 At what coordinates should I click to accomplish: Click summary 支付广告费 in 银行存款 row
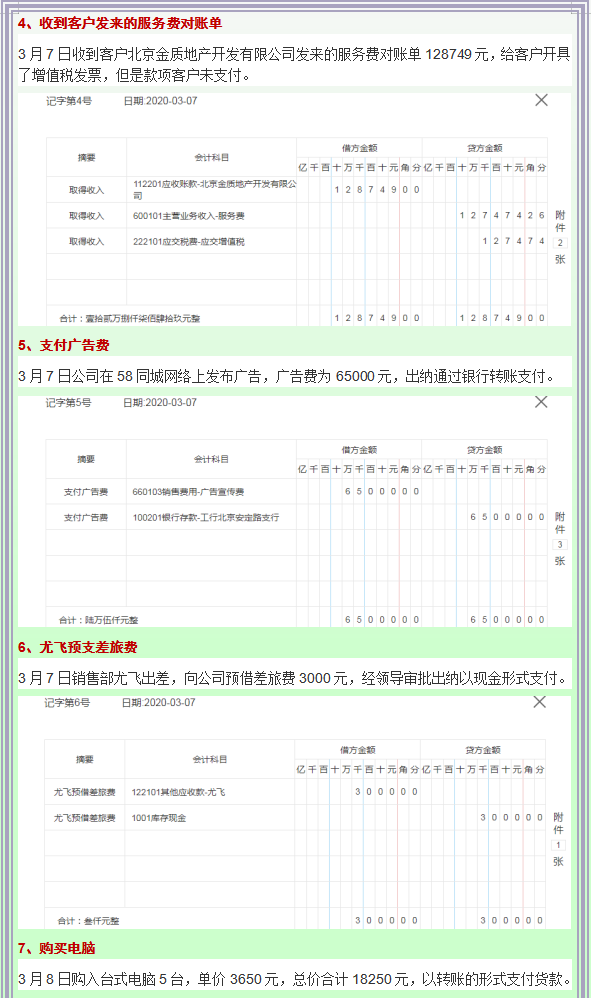(x=86, y=517)
